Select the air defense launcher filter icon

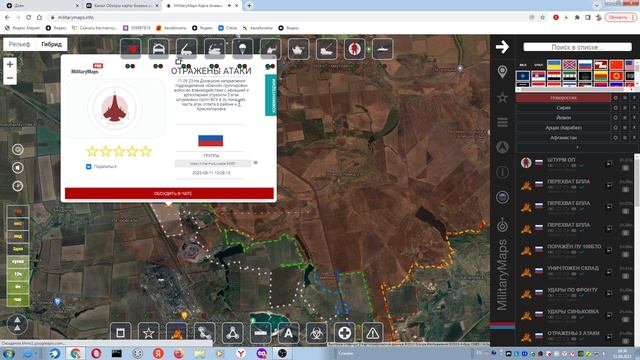tap(215, 49)
